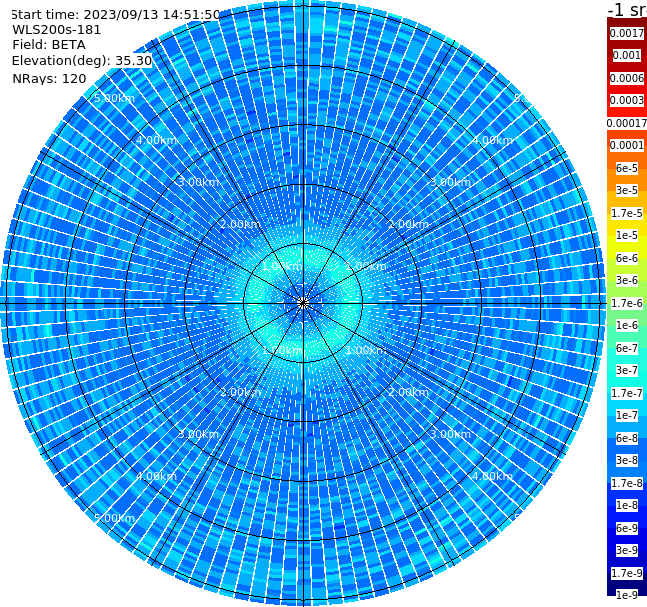This screenshot has height=607, width=647.
Task: Select the 6e-8 colorbar label
Action: click(627, 438)
